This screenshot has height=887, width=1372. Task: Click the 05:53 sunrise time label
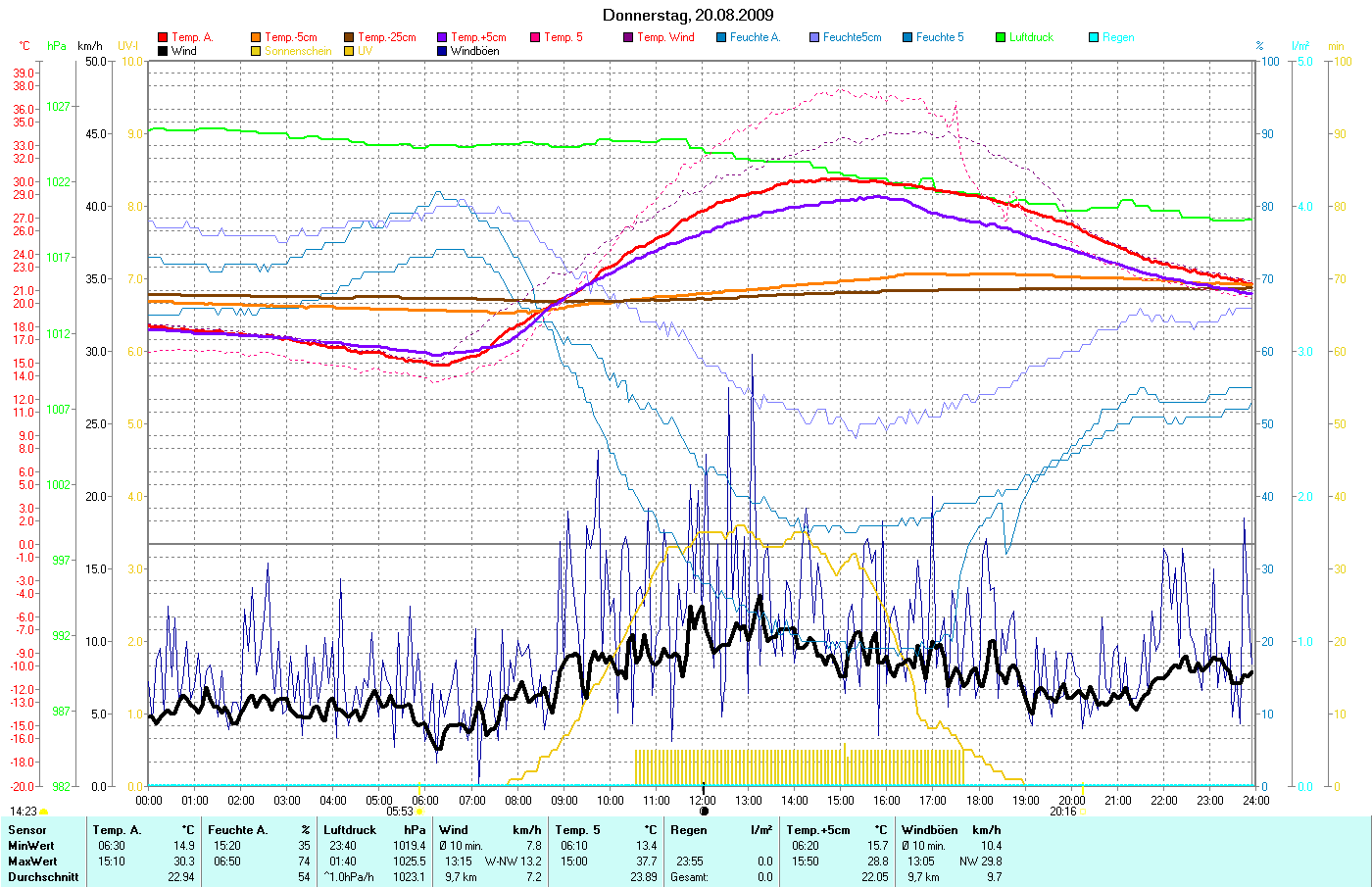pyautogui.click(x=399, y=812)
